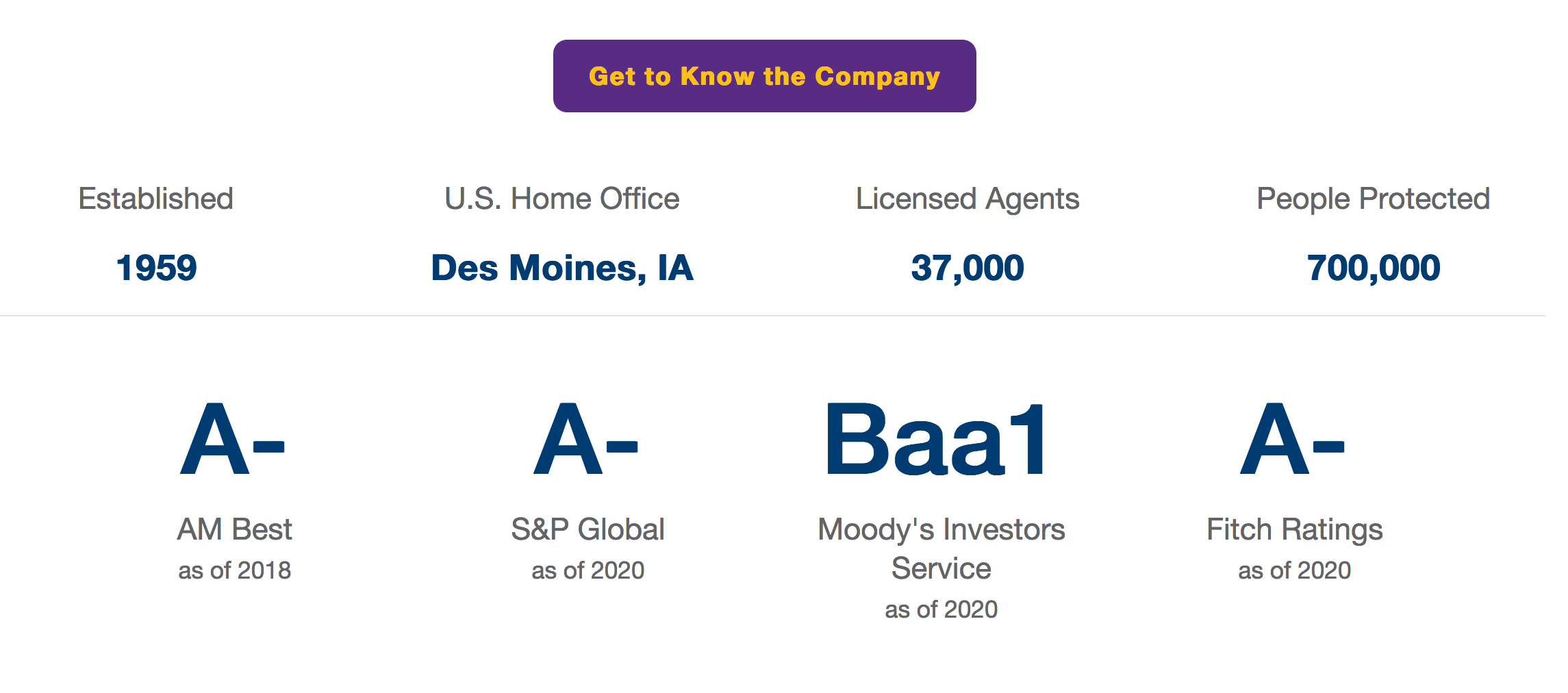Select the 1959 established year value
This screenshot has width=1568, height=693.
pos(156,267)
